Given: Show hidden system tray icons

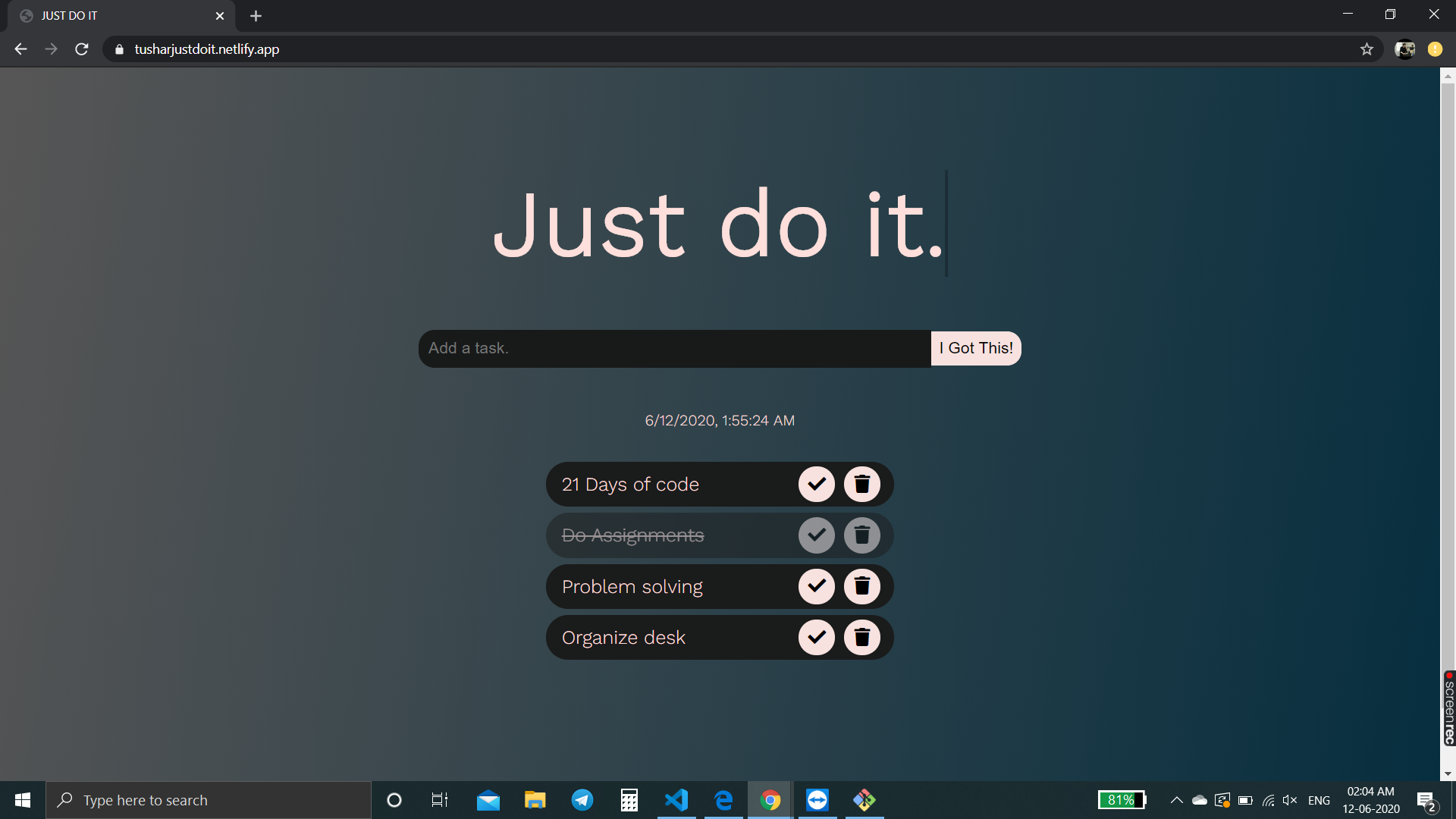Looking at the screenshot, I should 1177,800.
